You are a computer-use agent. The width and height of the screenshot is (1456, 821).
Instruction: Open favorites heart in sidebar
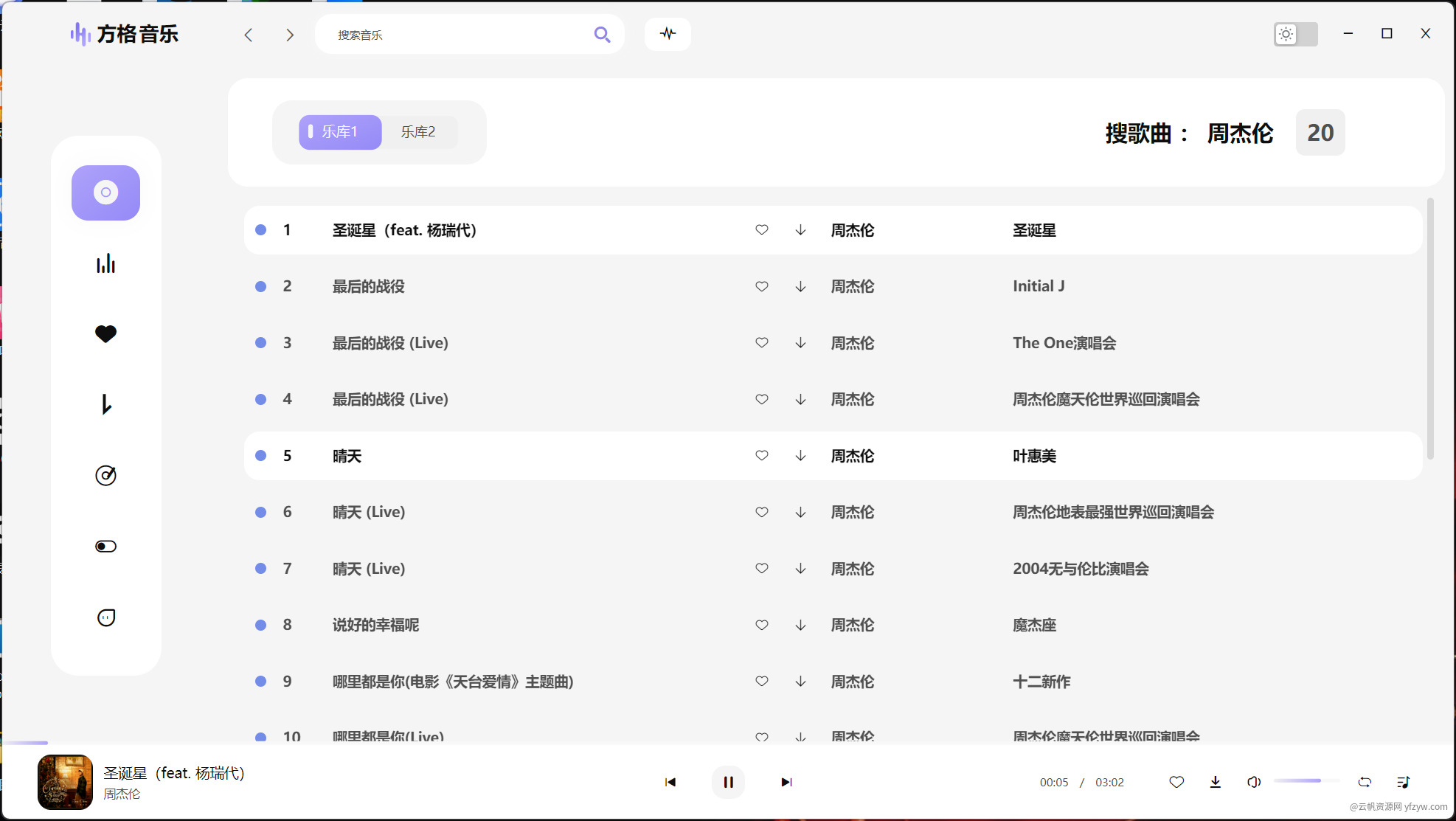click(x=105, y=334)
